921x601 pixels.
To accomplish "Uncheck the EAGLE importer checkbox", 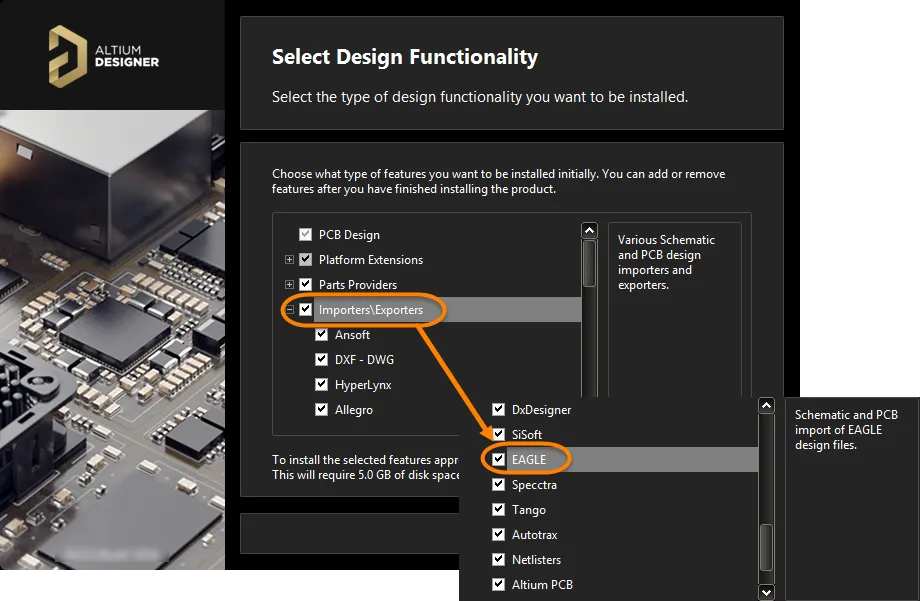I will [499, 459].
